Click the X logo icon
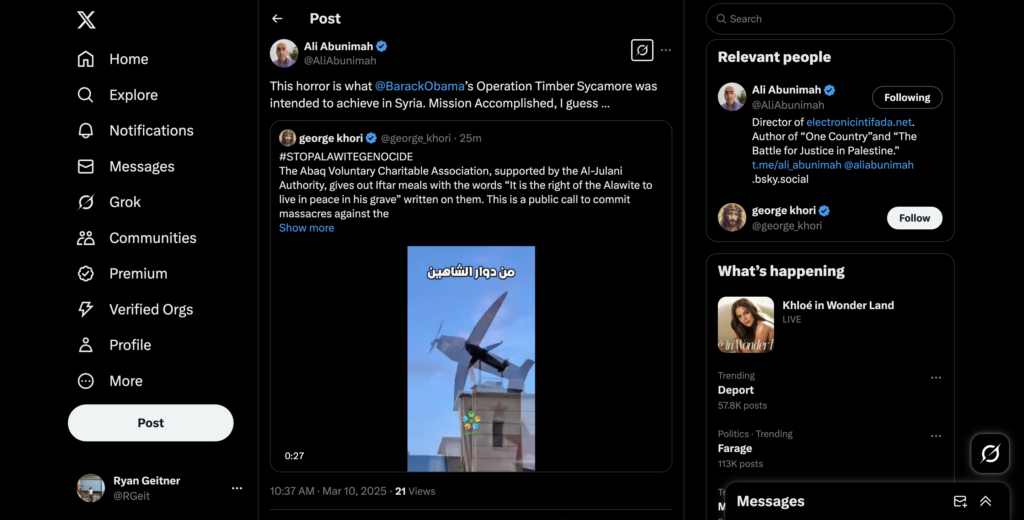Image resolution: width=1024 pixels, height=520 pixels. (x=86, y=19)
